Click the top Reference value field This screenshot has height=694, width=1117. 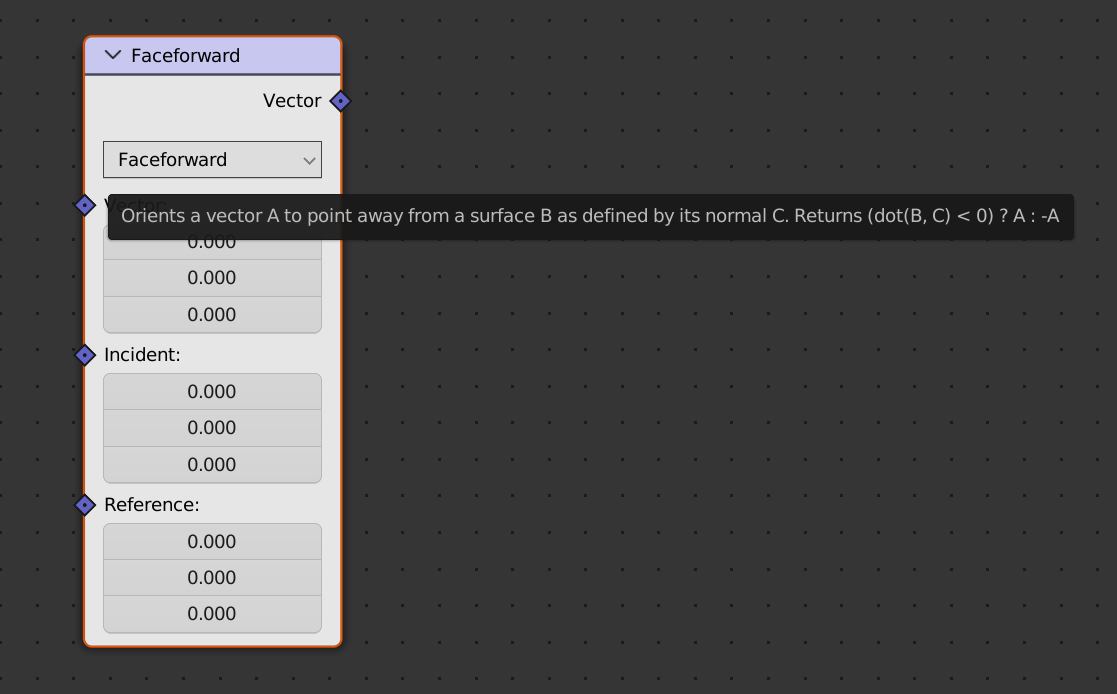pyautogui.click(x=212, y=542)
